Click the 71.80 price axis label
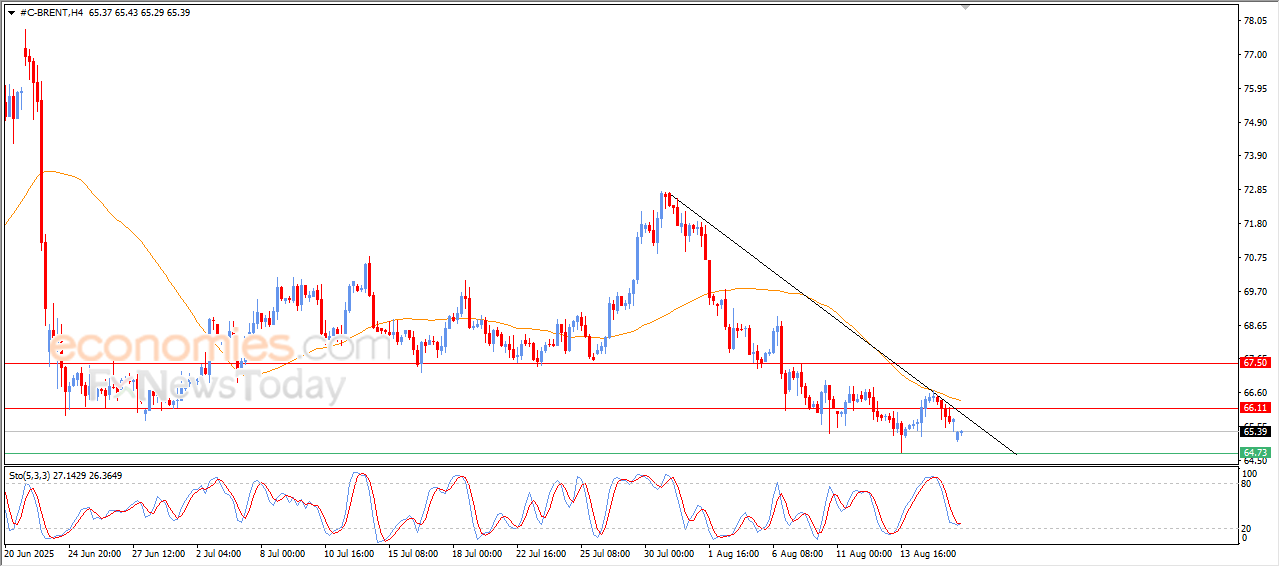 tap(1254, 223)
